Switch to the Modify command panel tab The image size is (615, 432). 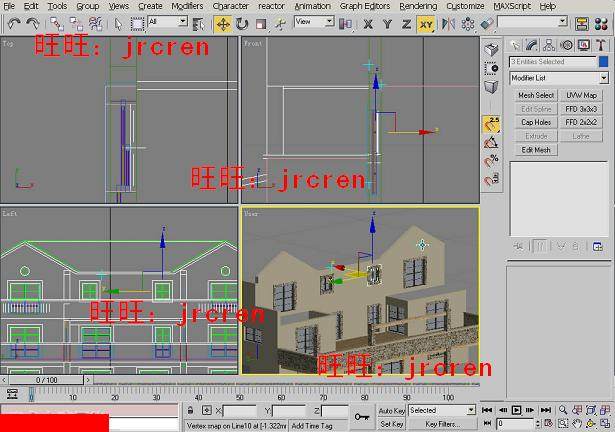531,46
